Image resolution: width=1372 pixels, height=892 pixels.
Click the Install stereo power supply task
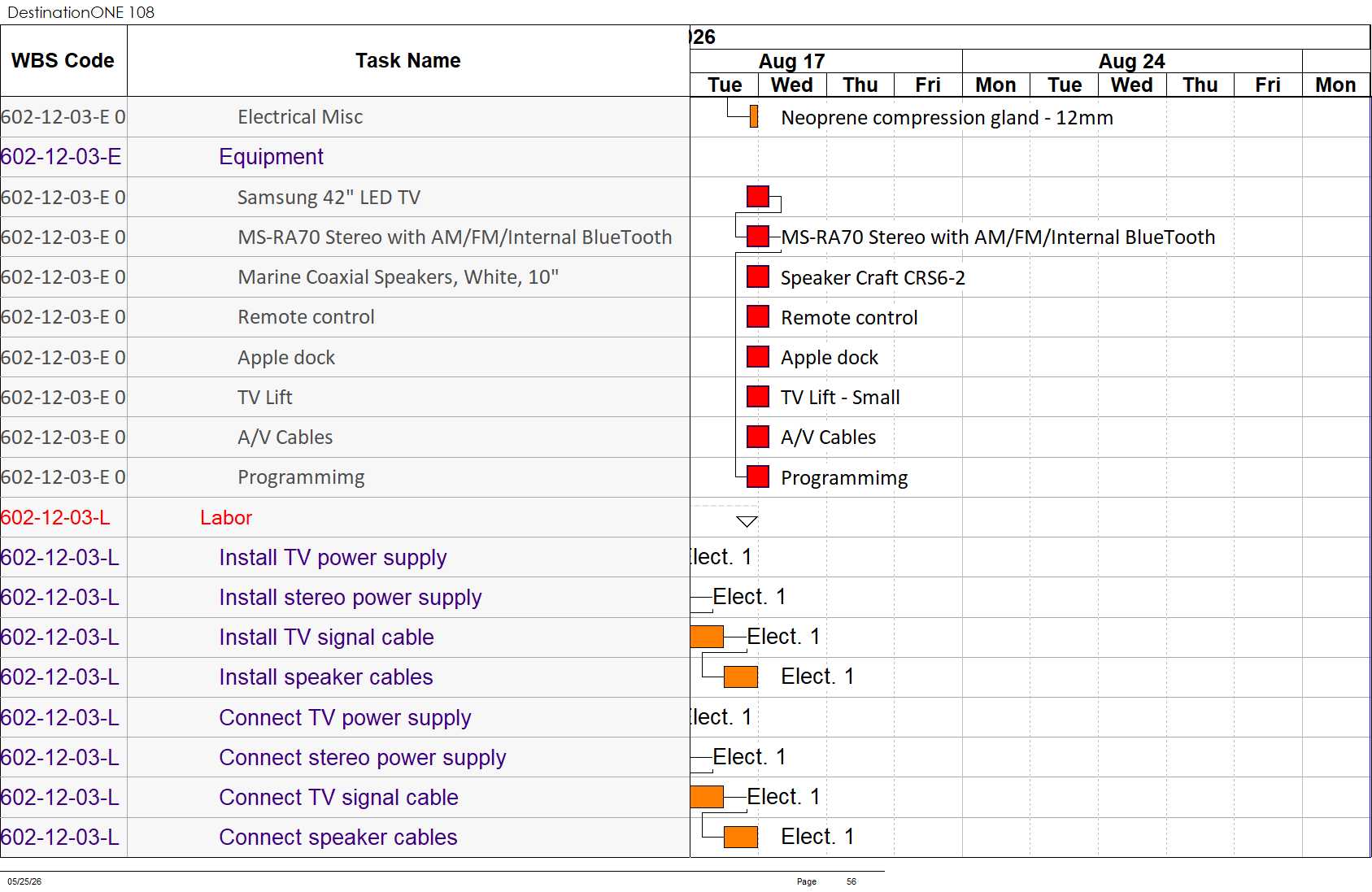click(x=350, y=598)
